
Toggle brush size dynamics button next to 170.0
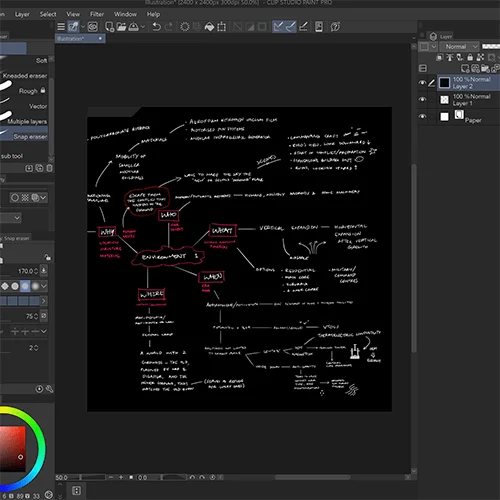point(44,270)
